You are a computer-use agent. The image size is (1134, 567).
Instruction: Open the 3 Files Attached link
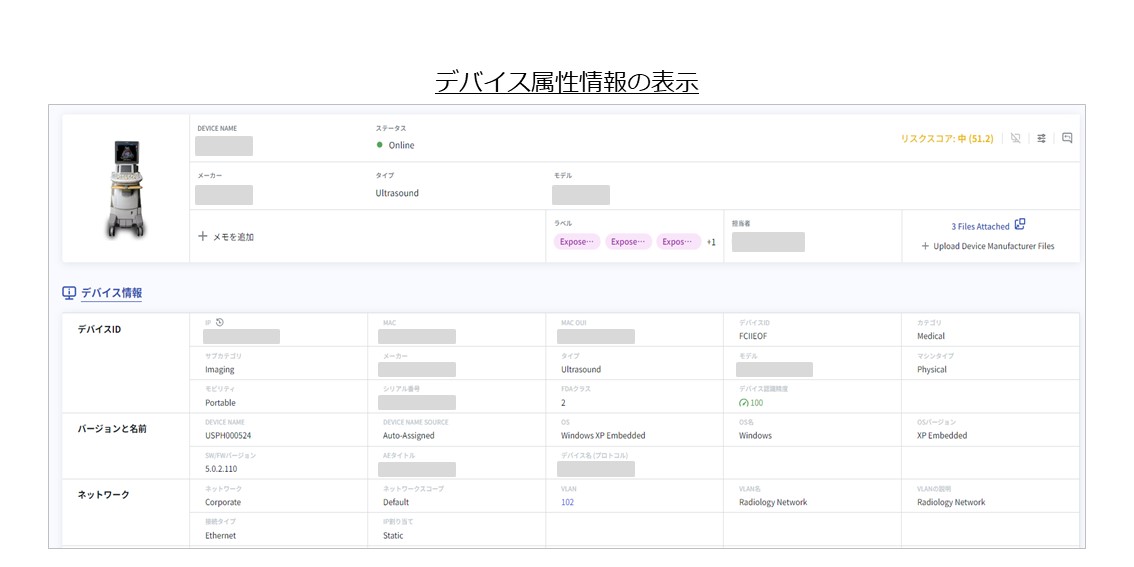click(980, 226)
